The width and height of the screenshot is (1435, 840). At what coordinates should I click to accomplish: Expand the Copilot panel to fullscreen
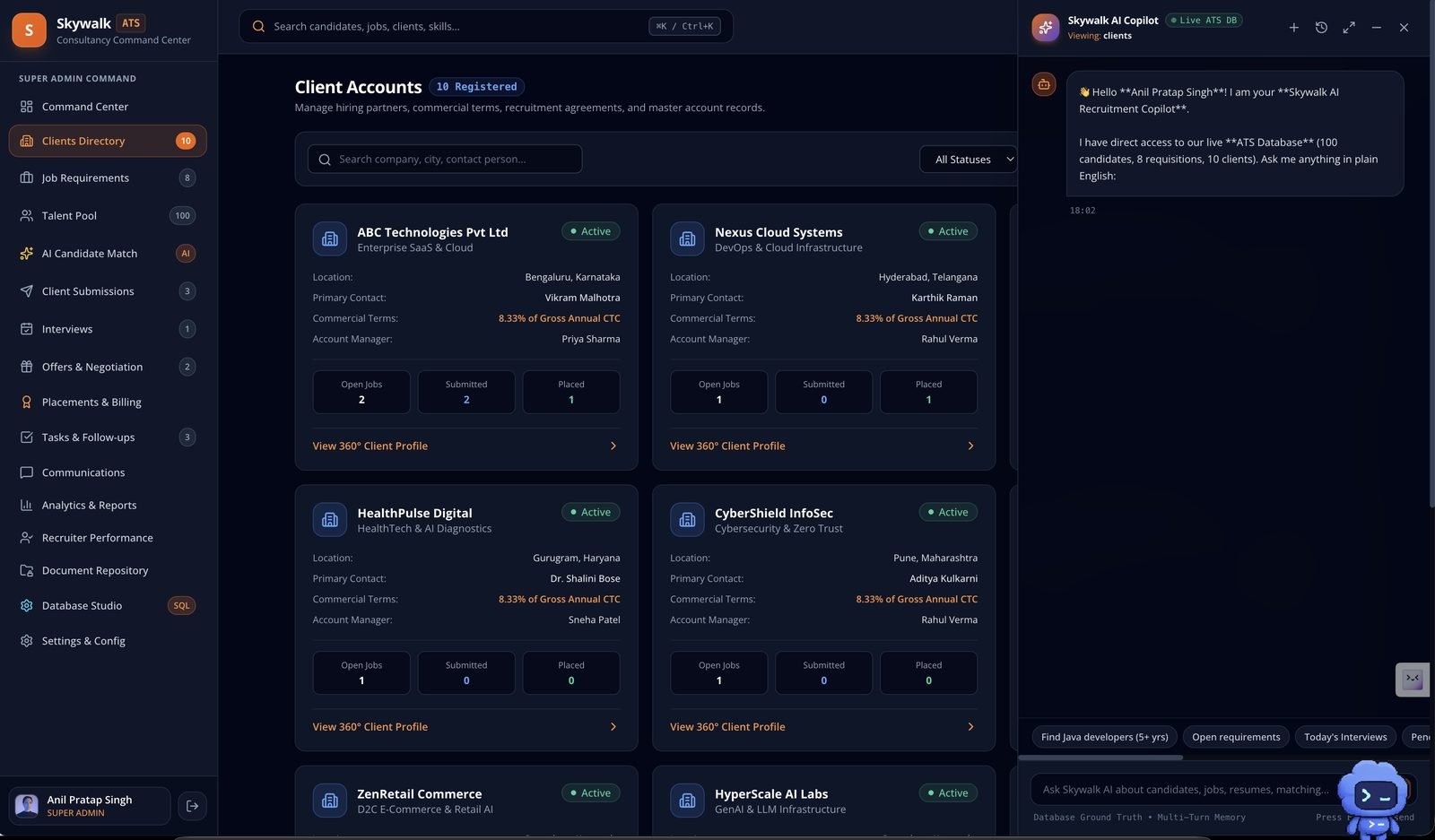(x=1349, y=28)
